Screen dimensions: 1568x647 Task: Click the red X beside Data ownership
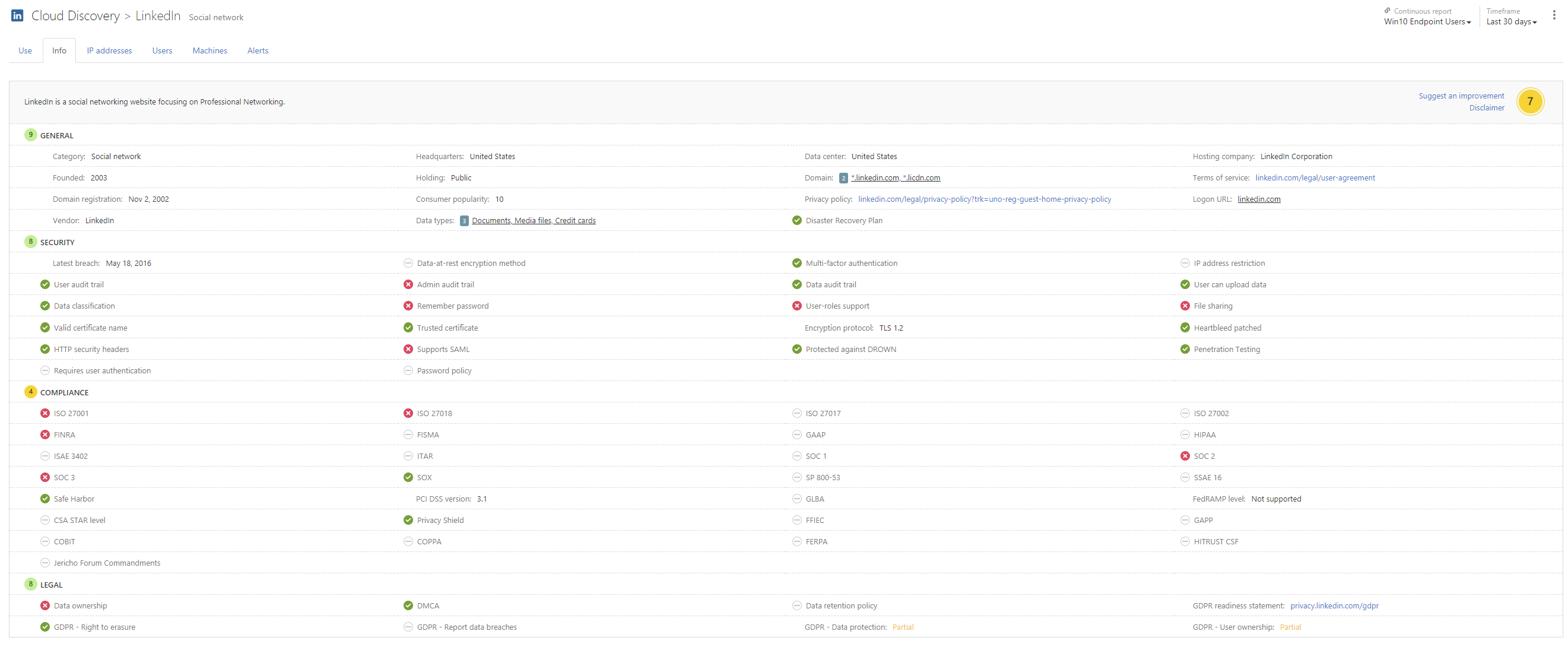tap(45, 605)
